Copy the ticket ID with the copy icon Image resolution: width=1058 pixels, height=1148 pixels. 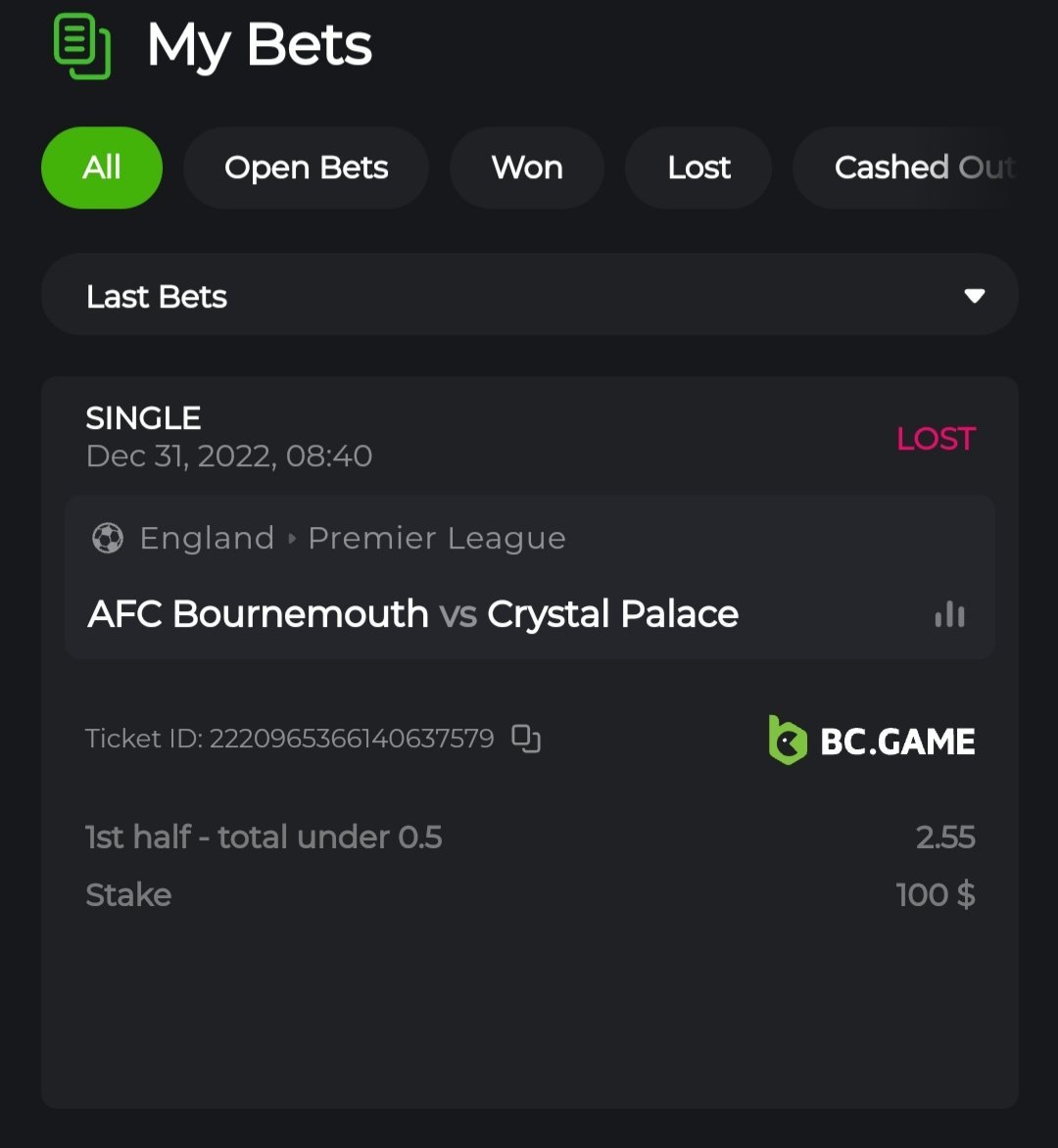click(526, 739)
